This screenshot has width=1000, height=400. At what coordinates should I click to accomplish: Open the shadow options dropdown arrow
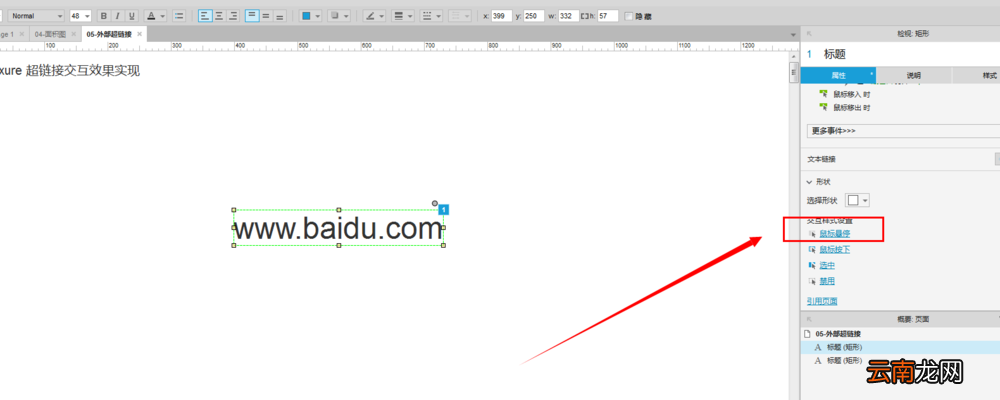point(346,16)
